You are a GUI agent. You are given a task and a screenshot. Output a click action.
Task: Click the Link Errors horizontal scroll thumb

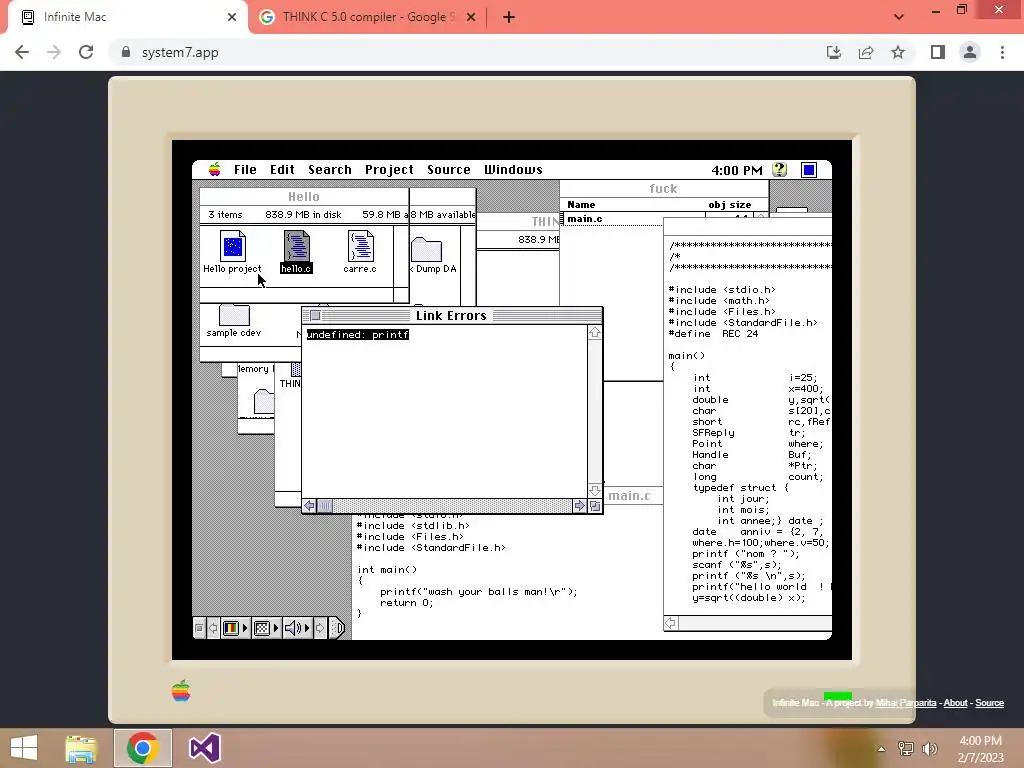325,505
